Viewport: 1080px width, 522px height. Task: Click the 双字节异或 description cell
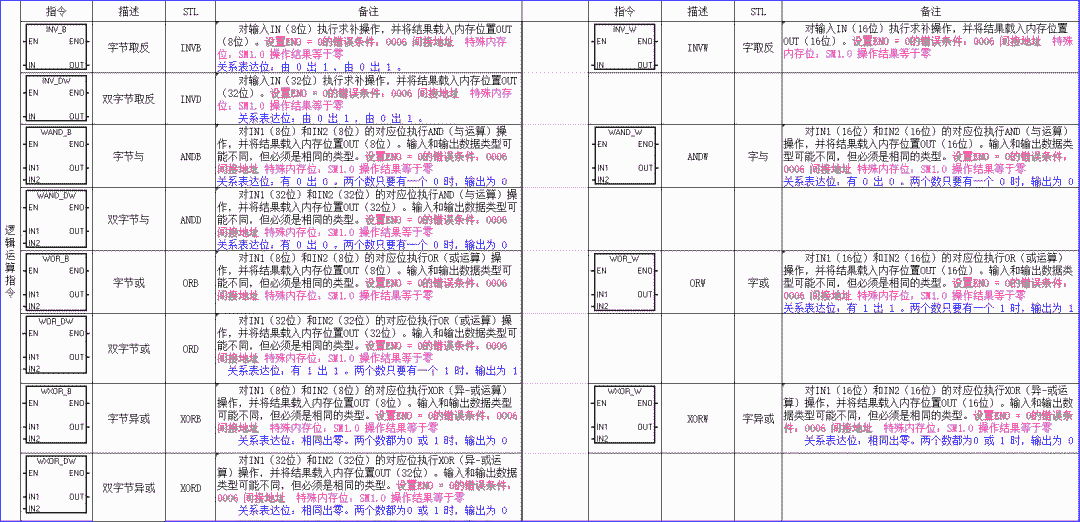[129, 488]
